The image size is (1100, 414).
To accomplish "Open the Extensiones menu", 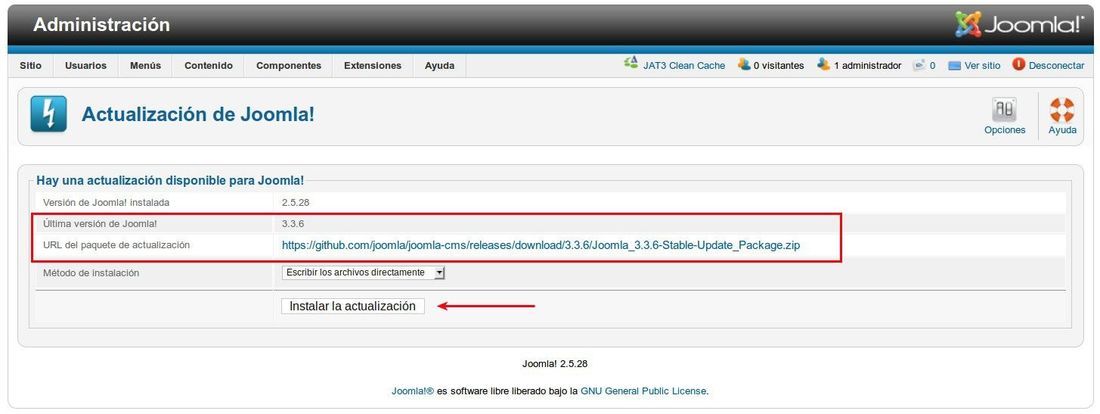I will pos(373,65).
